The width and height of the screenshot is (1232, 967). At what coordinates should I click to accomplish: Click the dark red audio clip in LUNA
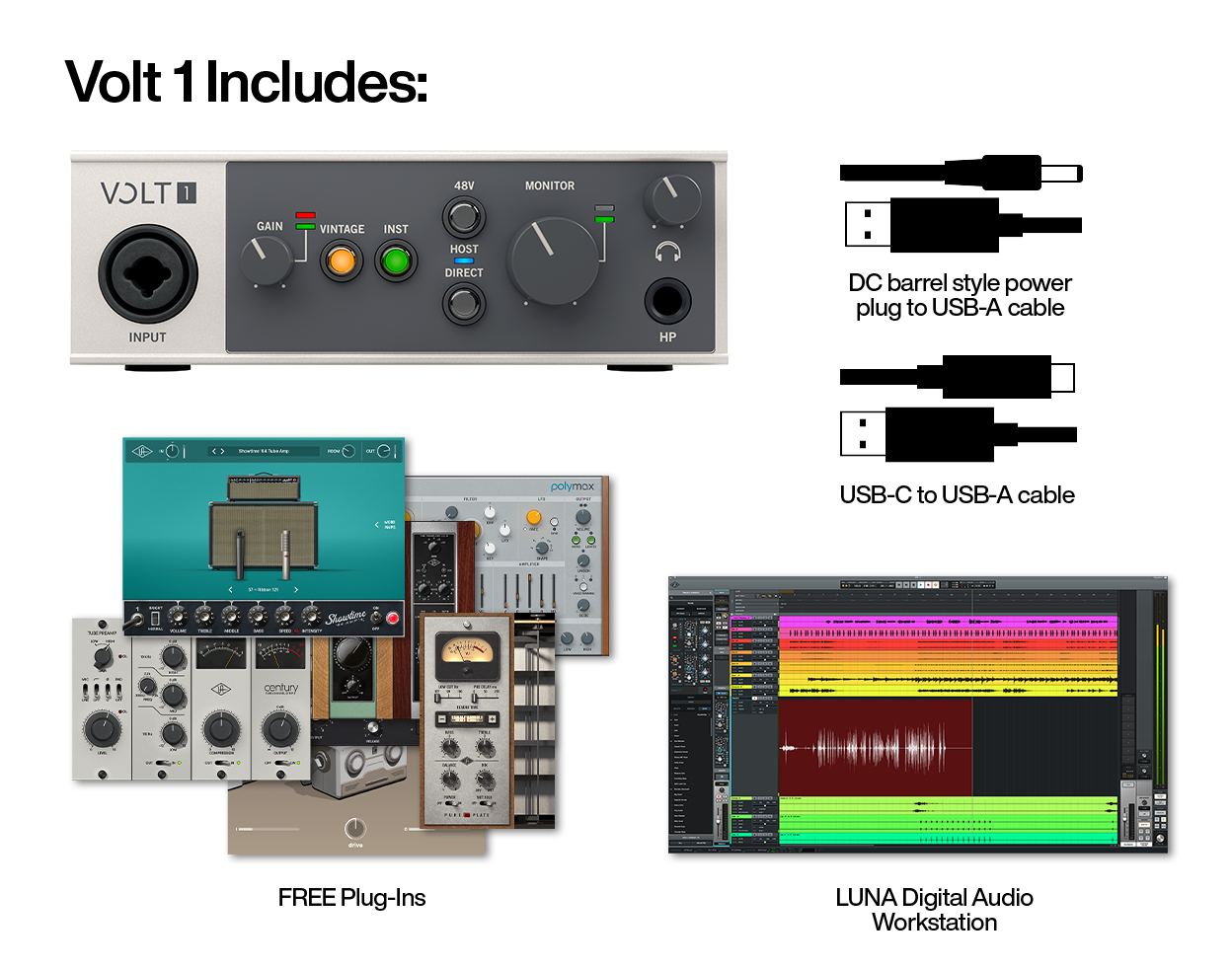[x=876, y=747]
